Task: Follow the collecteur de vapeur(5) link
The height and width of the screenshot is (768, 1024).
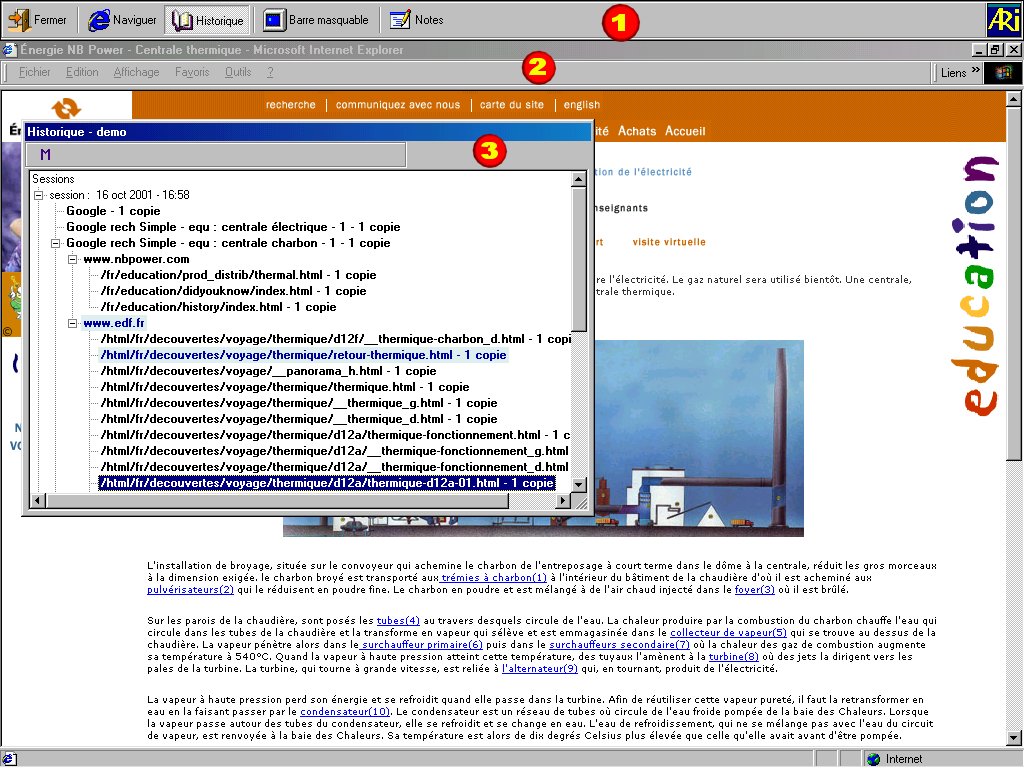Action: [x=728, y=633]
